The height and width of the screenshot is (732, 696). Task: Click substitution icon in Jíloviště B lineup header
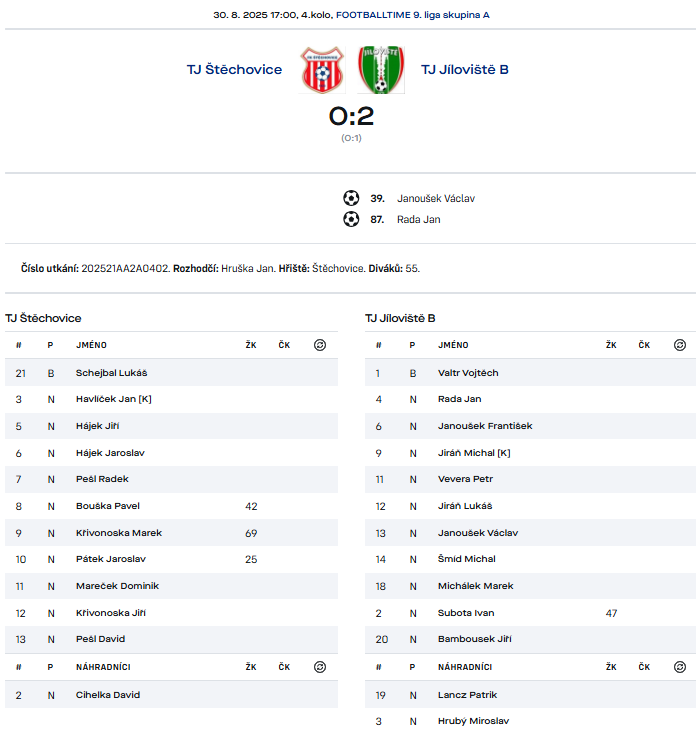680,345
